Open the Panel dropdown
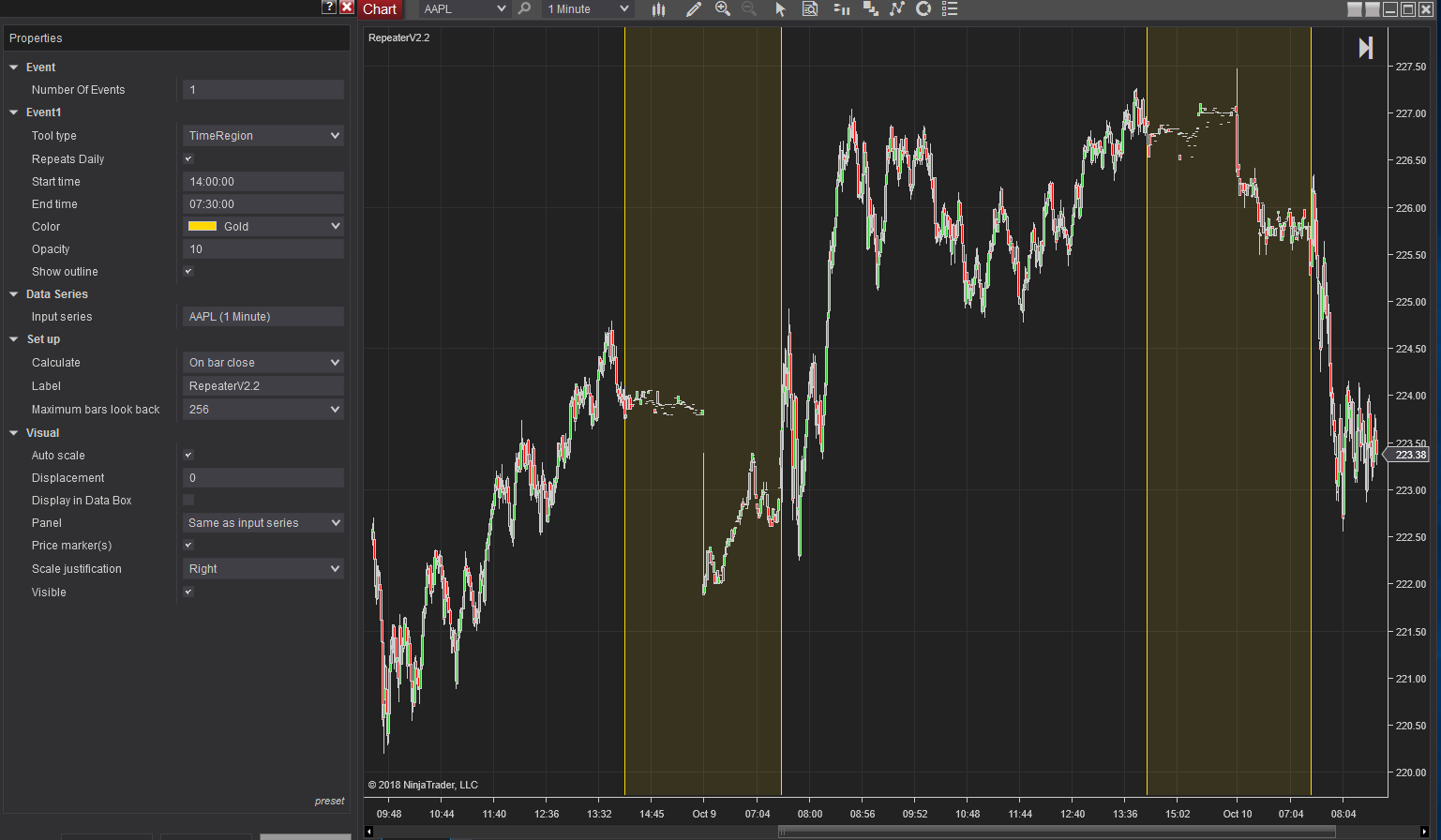Image resolution: width=1441 pixels, height=840 pixels. (263, 523)
